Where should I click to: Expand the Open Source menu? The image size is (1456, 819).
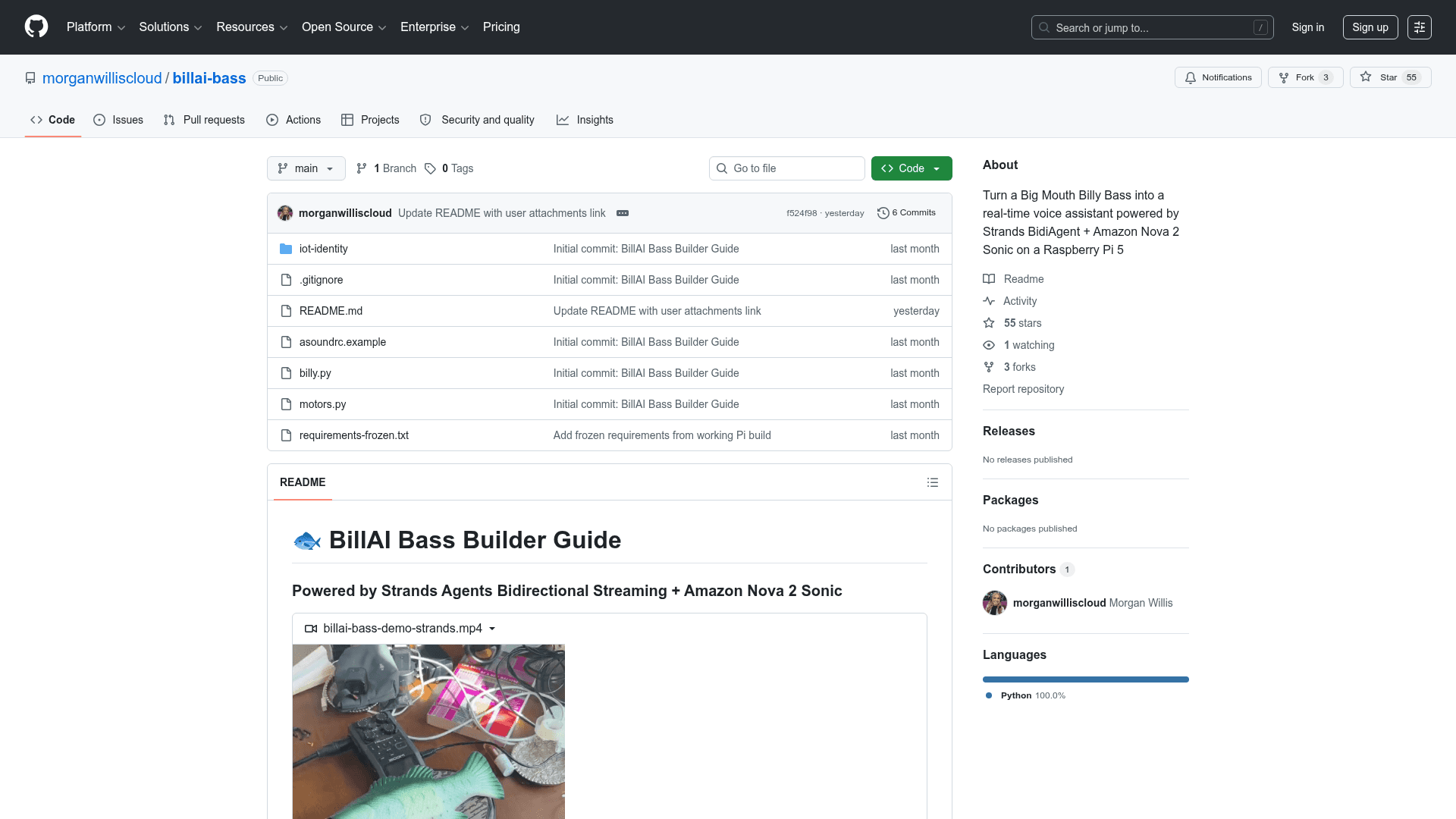click(344, 27)
